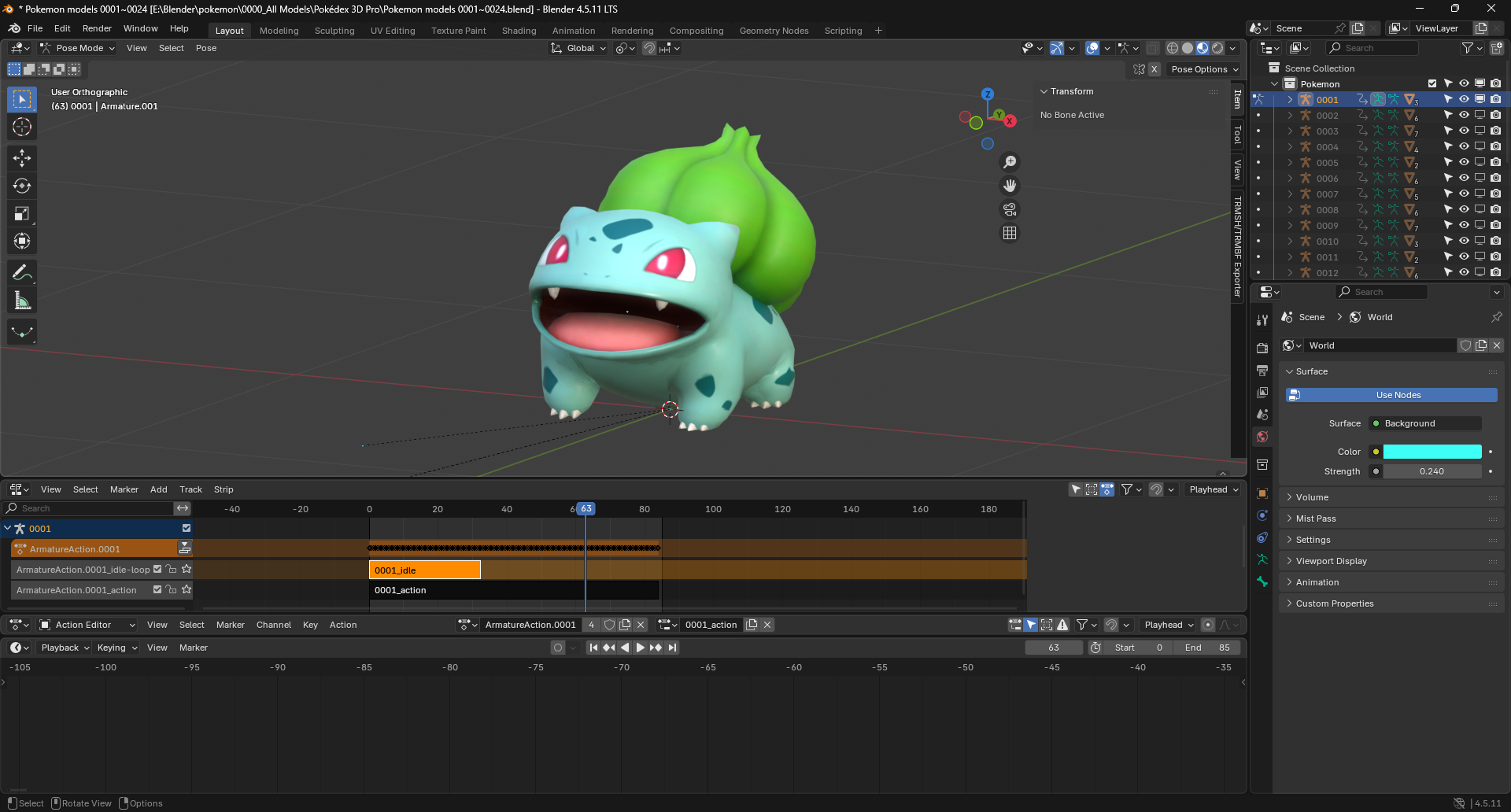Click the cyan world Color swatch
Image resolution: width=1511 pixels, height=812 pixels.
1432,452
